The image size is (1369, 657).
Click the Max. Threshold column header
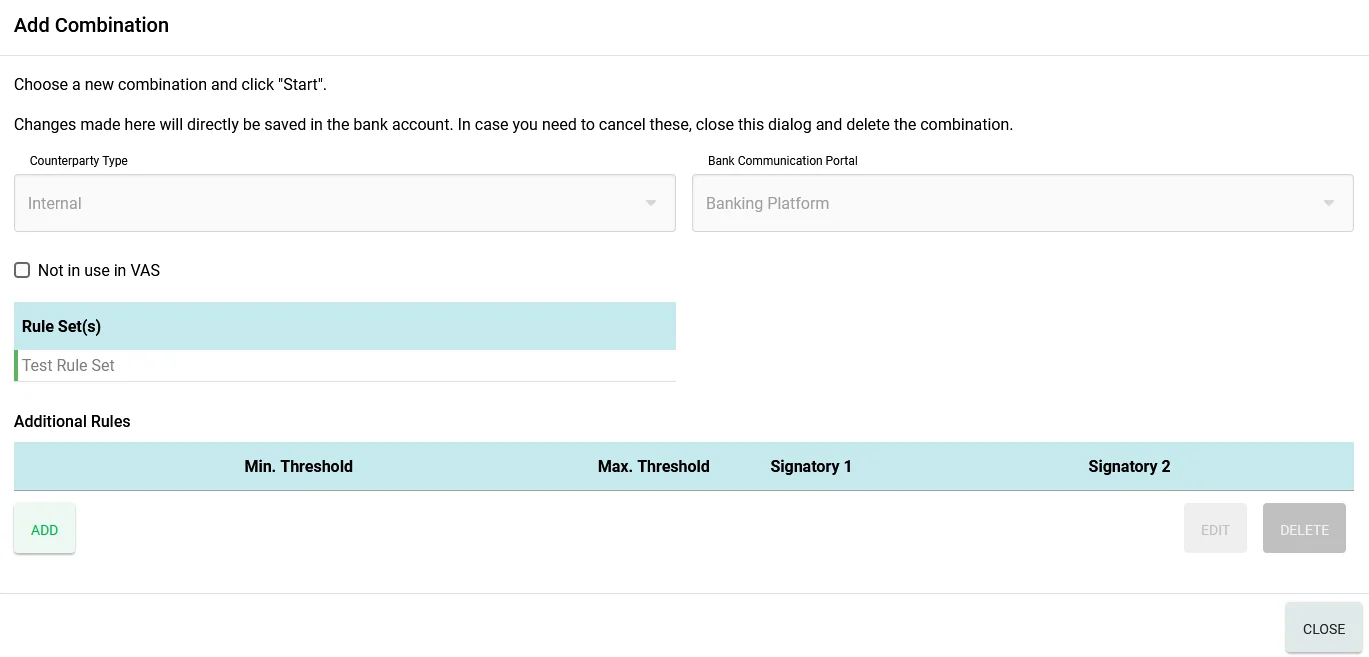tap(654, 466)
